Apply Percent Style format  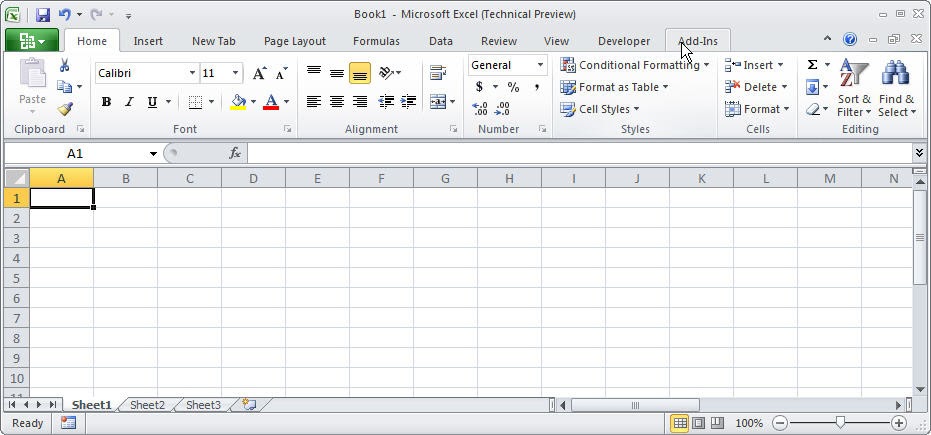click(514, 87)
